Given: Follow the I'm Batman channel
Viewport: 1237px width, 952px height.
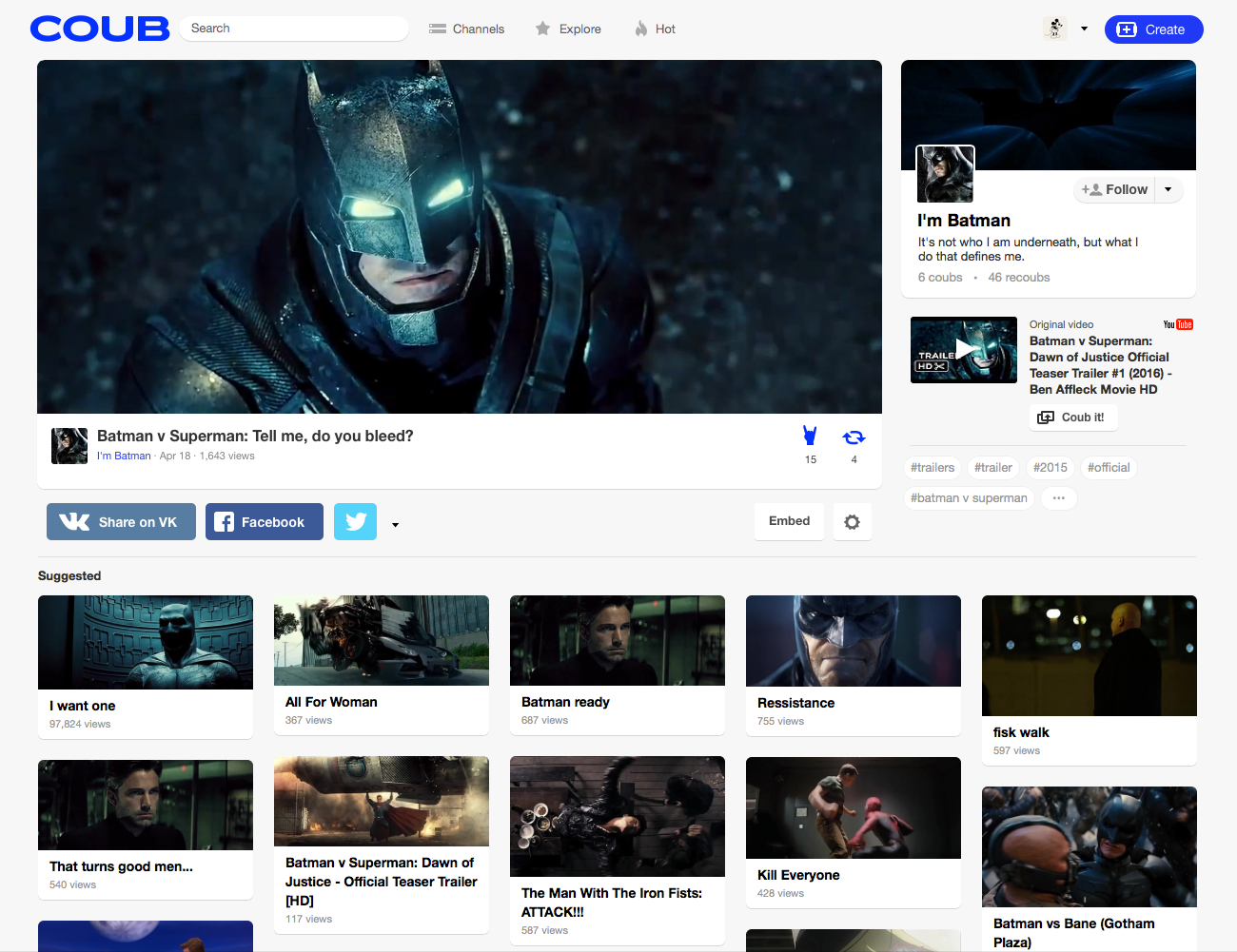Looking at the screenshot, I should pyautogui.click(x=1114, y=189).
